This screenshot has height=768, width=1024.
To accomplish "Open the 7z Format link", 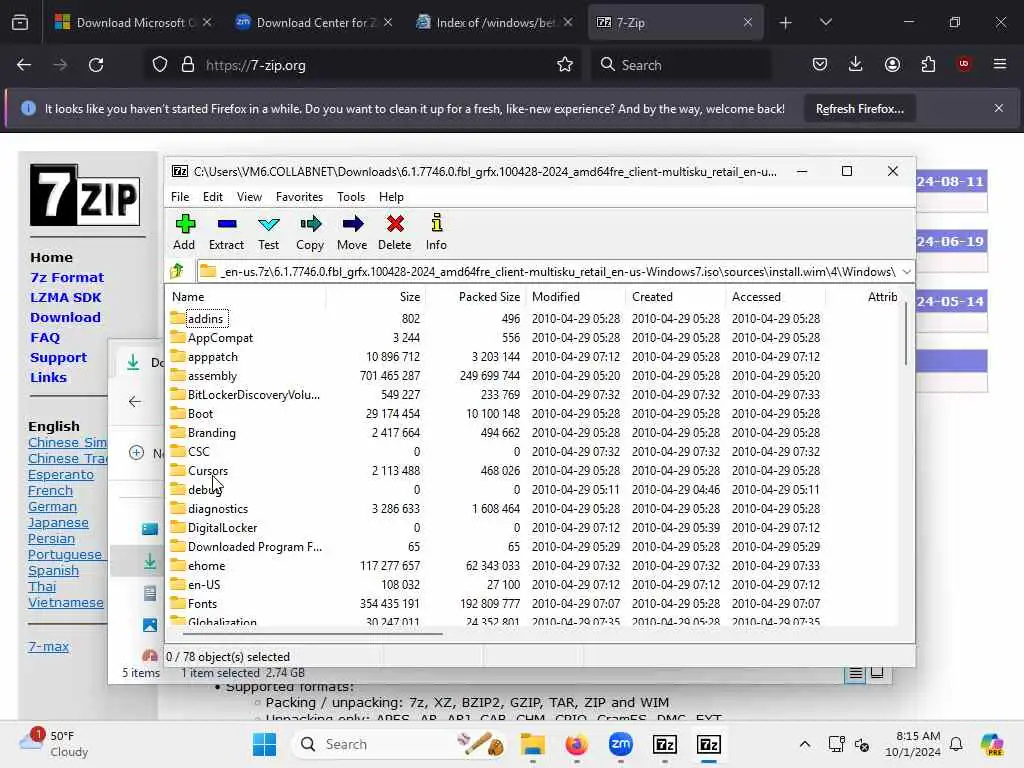I will pyautogui.click(x=67, y=278).
